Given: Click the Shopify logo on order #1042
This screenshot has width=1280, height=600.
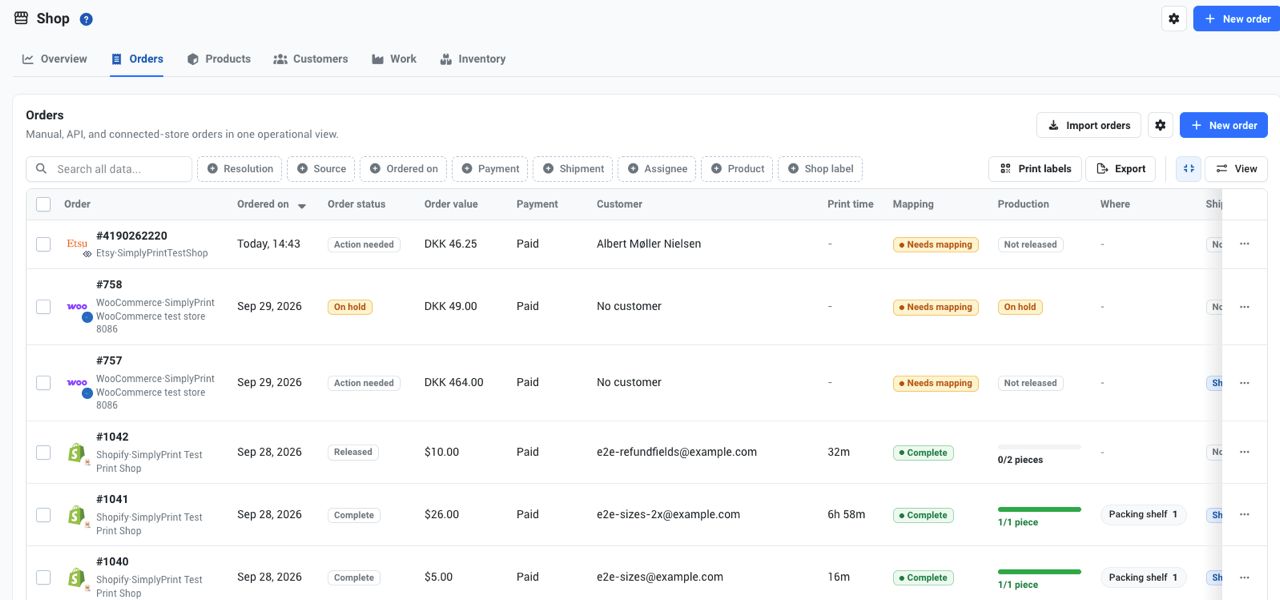Looking at the screenshot, I should (76, 453).
